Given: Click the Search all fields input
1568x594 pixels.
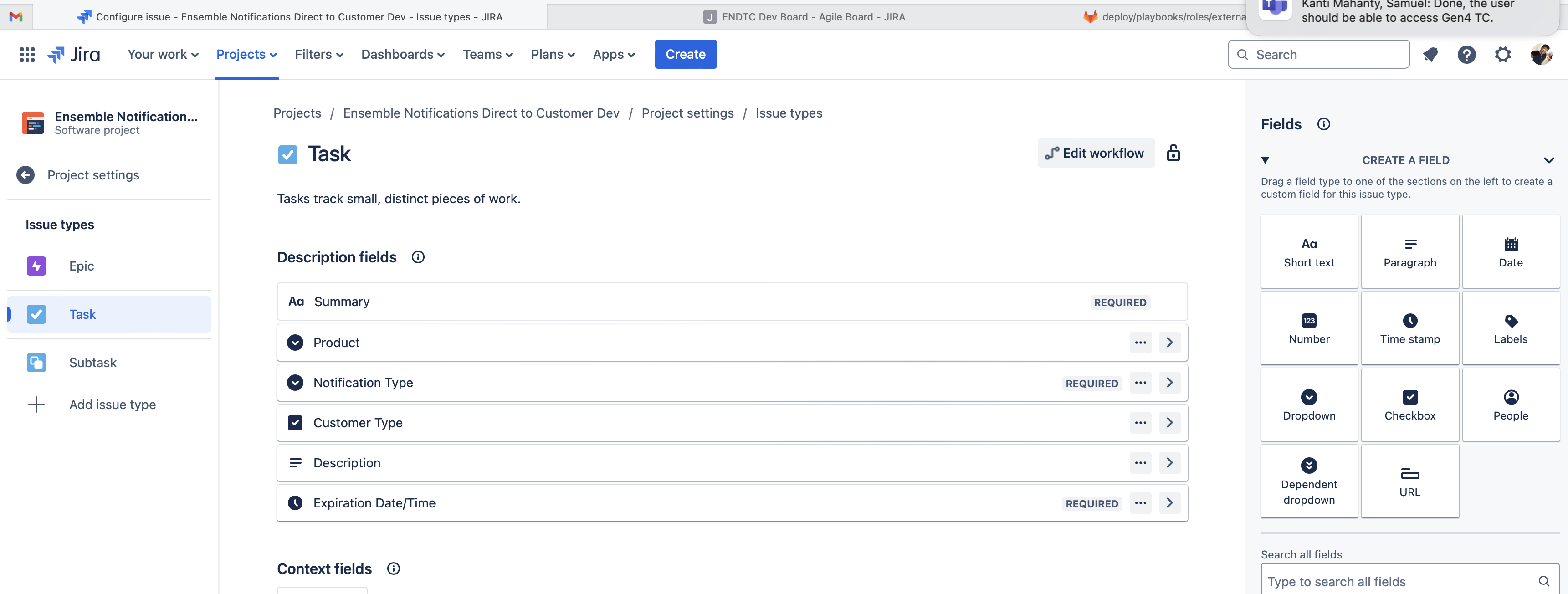Looking at the screenshot, I should [1400, 581].
